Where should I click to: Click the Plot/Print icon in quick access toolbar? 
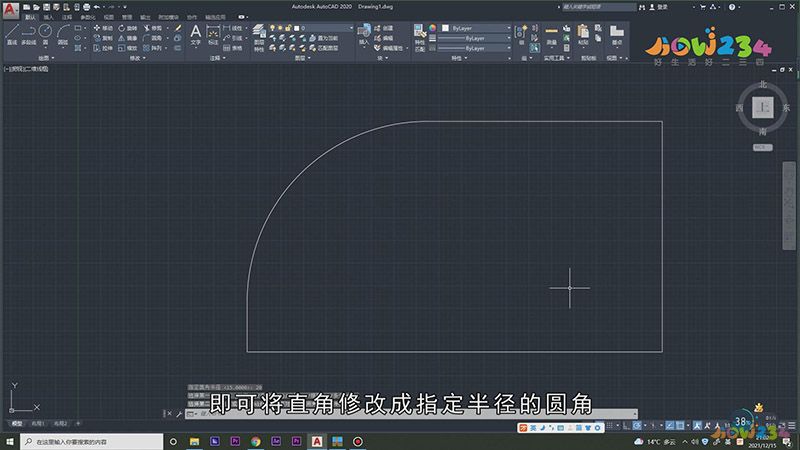pos(87,7)
